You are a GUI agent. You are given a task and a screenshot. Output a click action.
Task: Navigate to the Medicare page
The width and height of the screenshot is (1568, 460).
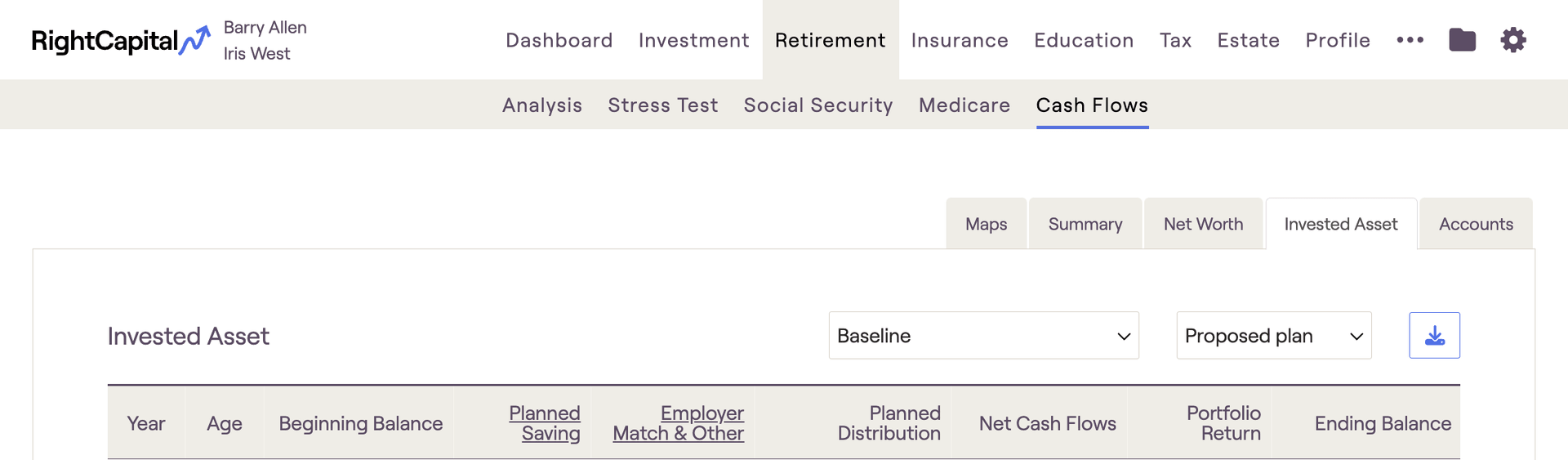tap(964, 105)
